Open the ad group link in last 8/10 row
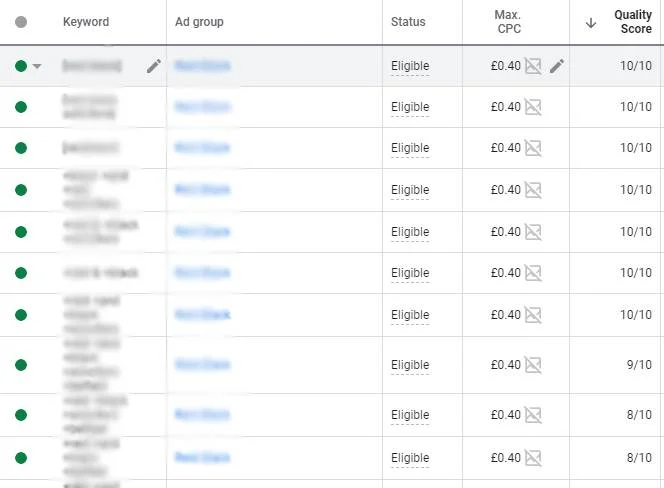The width and height of the screenshot is (664, 488). click(x=201, y=458)
